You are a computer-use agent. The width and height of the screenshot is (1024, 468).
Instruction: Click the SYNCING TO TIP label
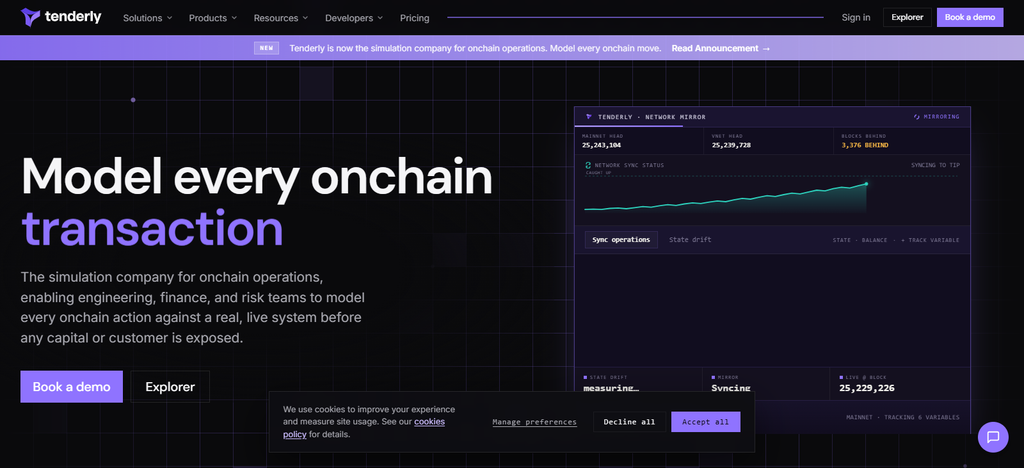click(935, 165)
